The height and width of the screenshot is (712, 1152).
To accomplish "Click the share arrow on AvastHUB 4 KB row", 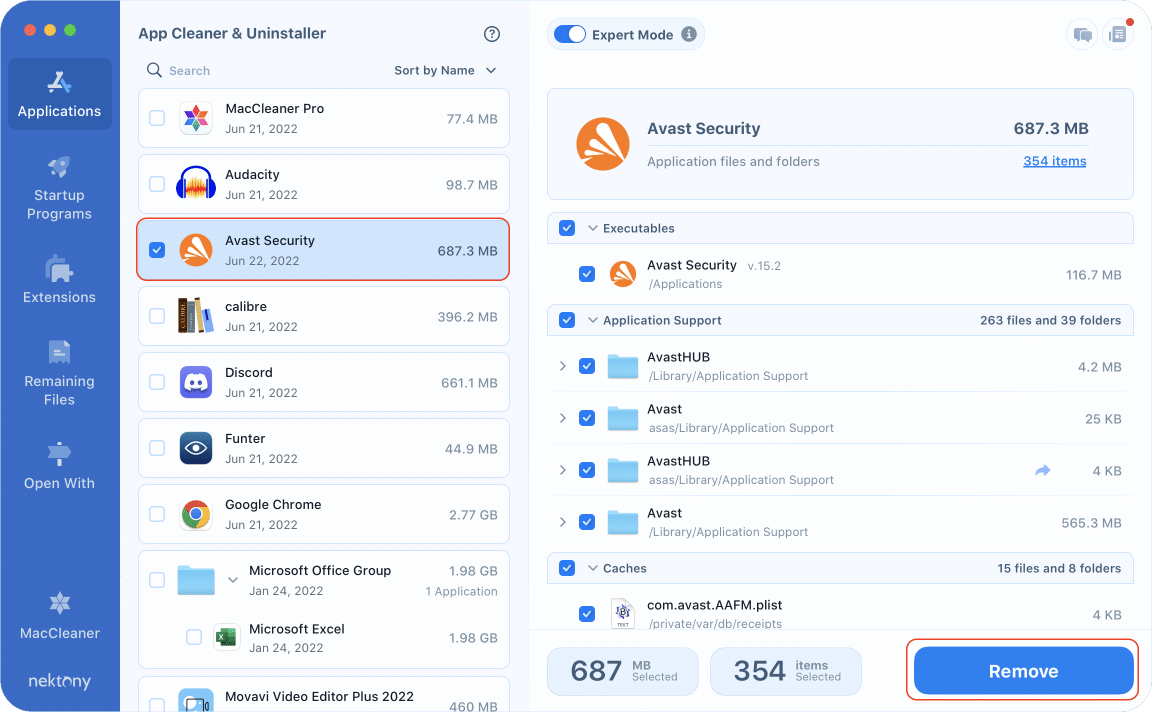I will coord(1043,470).
